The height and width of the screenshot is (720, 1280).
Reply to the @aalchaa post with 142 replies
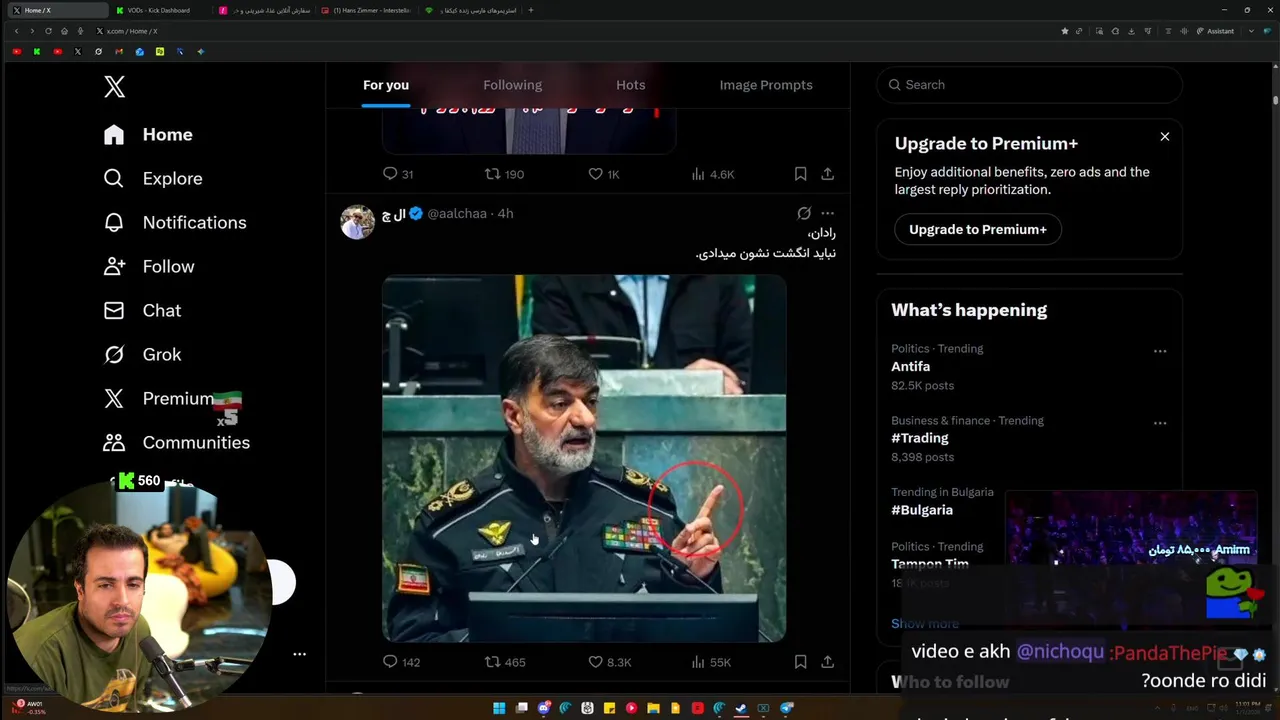(x=401, y=662)
